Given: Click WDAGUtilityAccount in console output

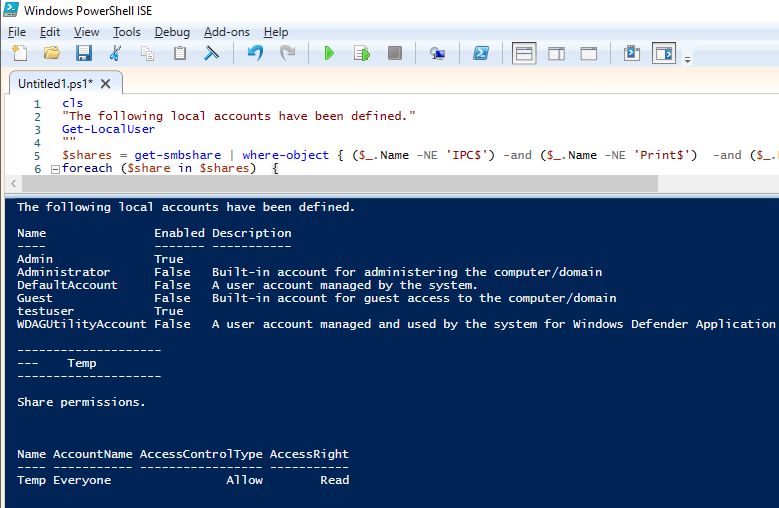Looking at the screenshot, I should click(81, 324).
